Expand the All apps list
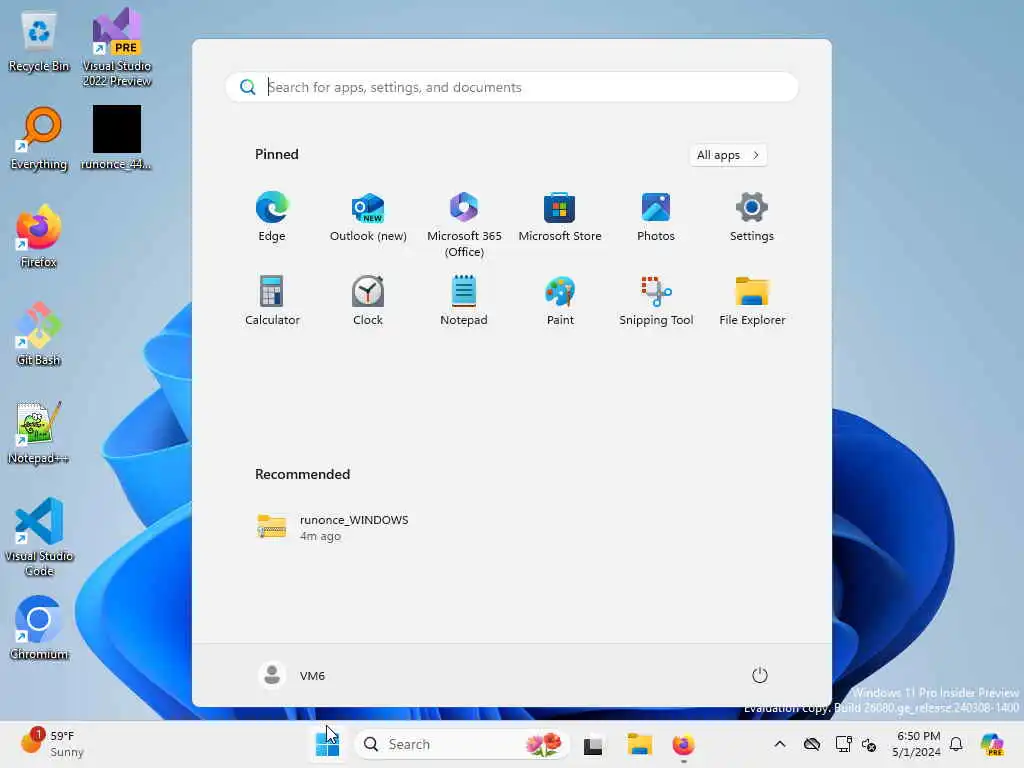 [x=728, y=155]
